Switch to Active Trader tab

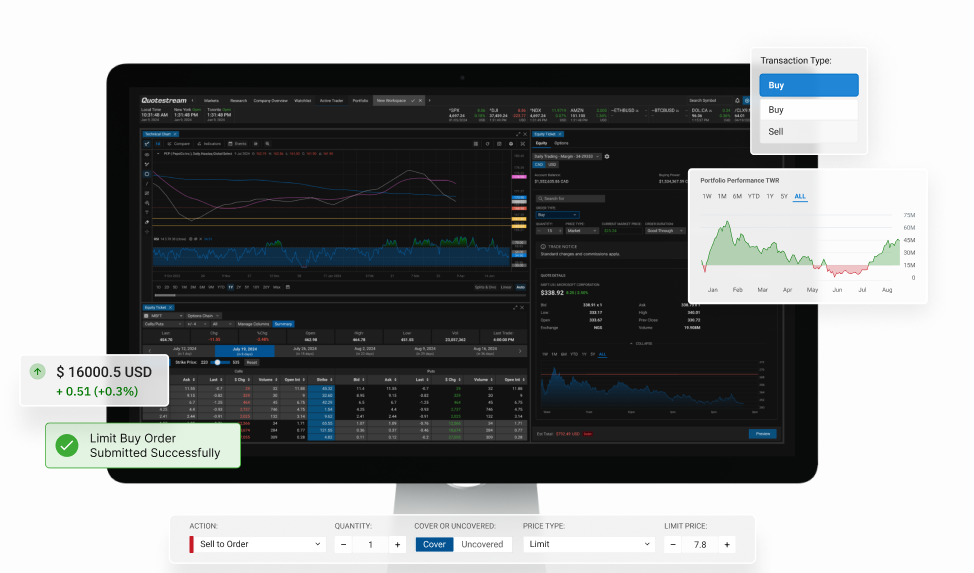pos(331,101)
